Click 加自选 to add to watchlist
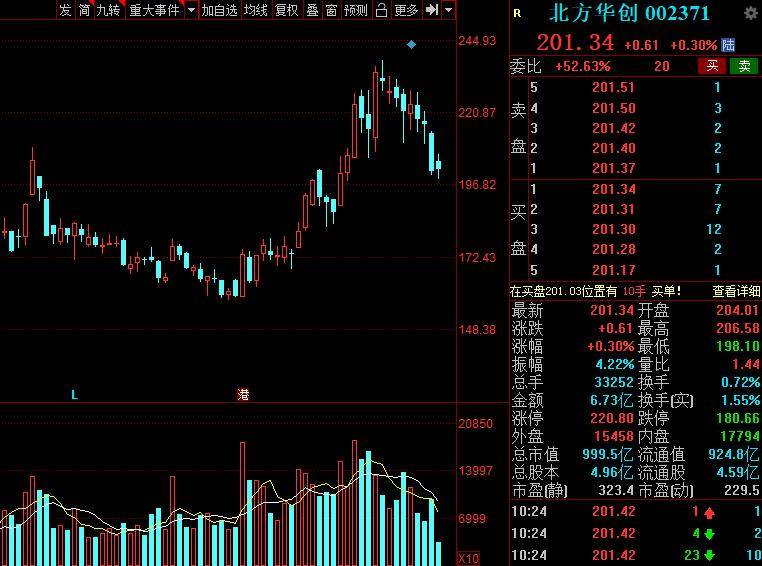 click(219, 10)
